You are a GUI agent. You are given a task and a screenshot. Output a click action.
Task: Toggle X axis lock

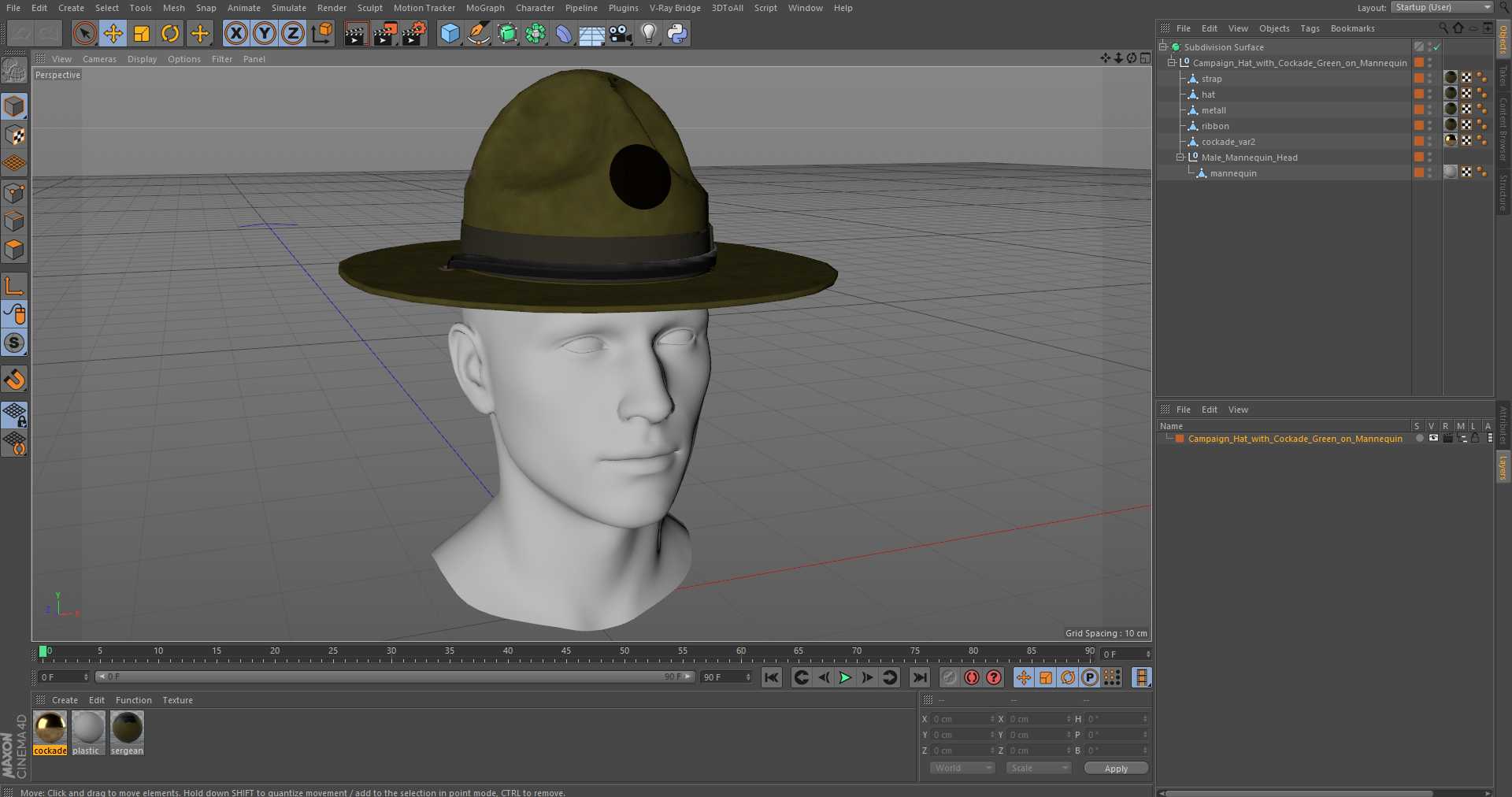tap(235, 33)
